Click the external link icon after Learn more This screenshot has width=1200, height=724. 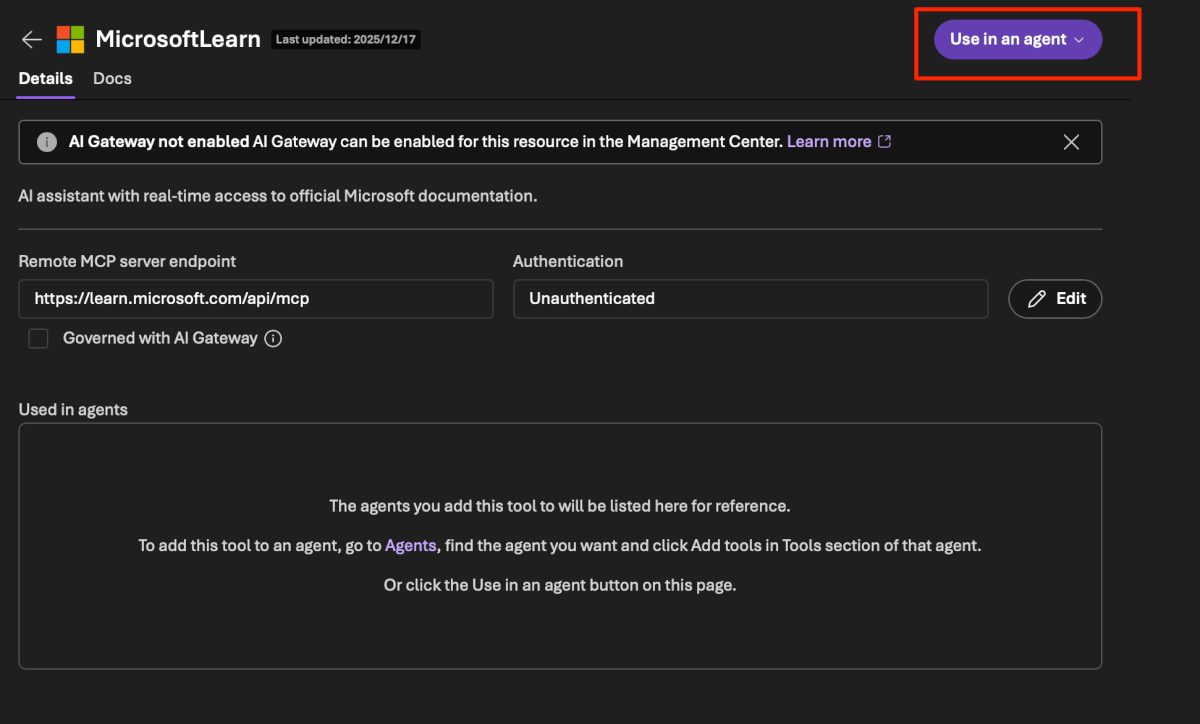pos(884,142)
